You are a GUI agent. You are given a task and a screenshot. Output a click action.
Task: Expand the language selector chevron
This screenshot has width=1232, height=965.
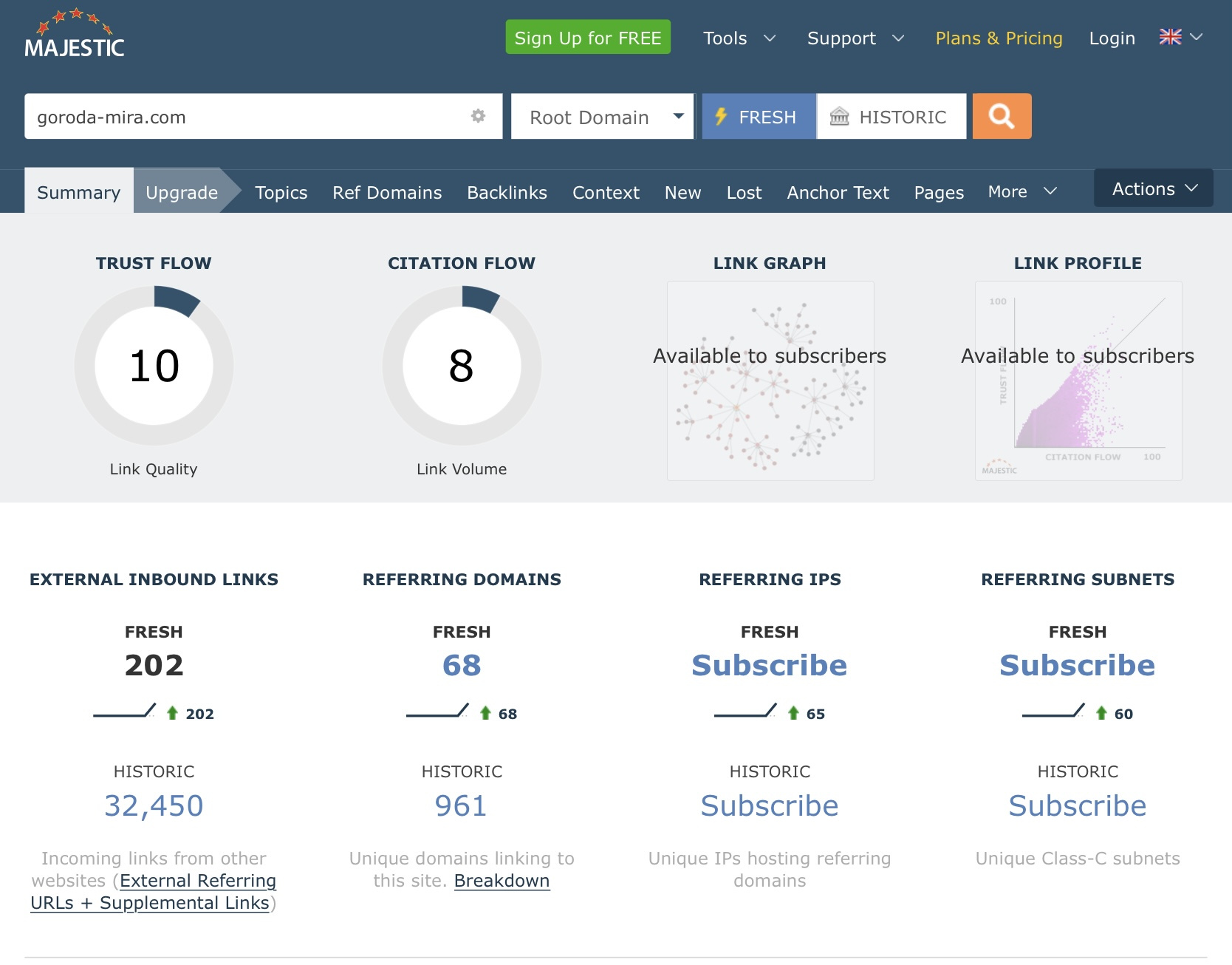(1197, 37)
